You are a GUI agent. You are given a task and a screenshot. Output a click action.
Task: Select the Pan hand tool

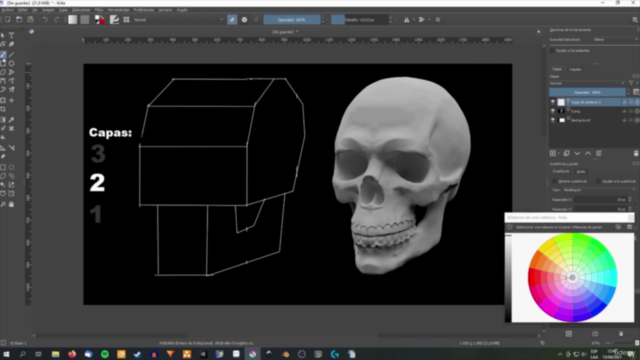pyautogui.click(x=11, y=204)
